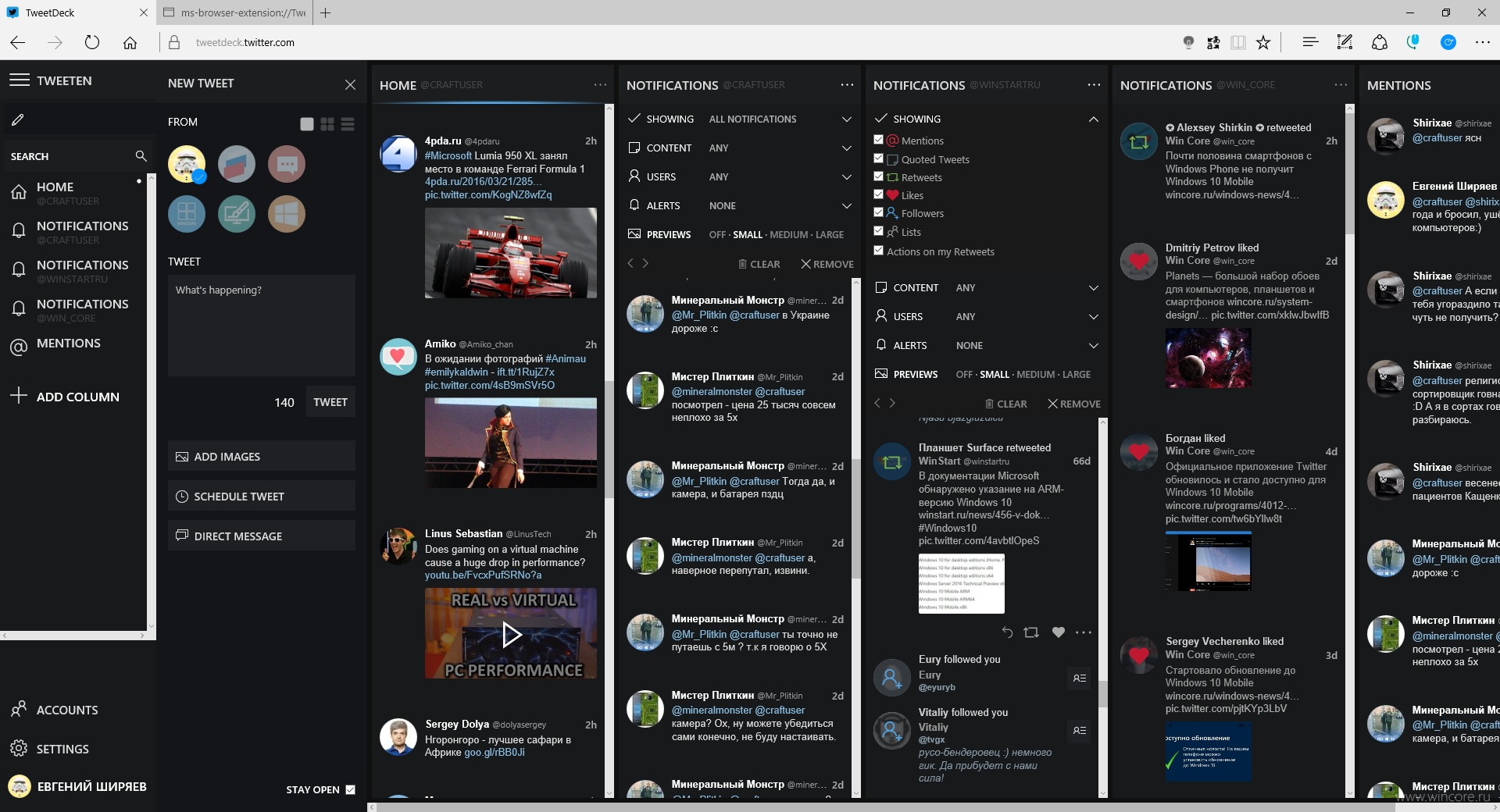Retweet the WinStart ARM Windows 10 tweet
This screenshot has height=812, width=1500.
pos(1031,632)
